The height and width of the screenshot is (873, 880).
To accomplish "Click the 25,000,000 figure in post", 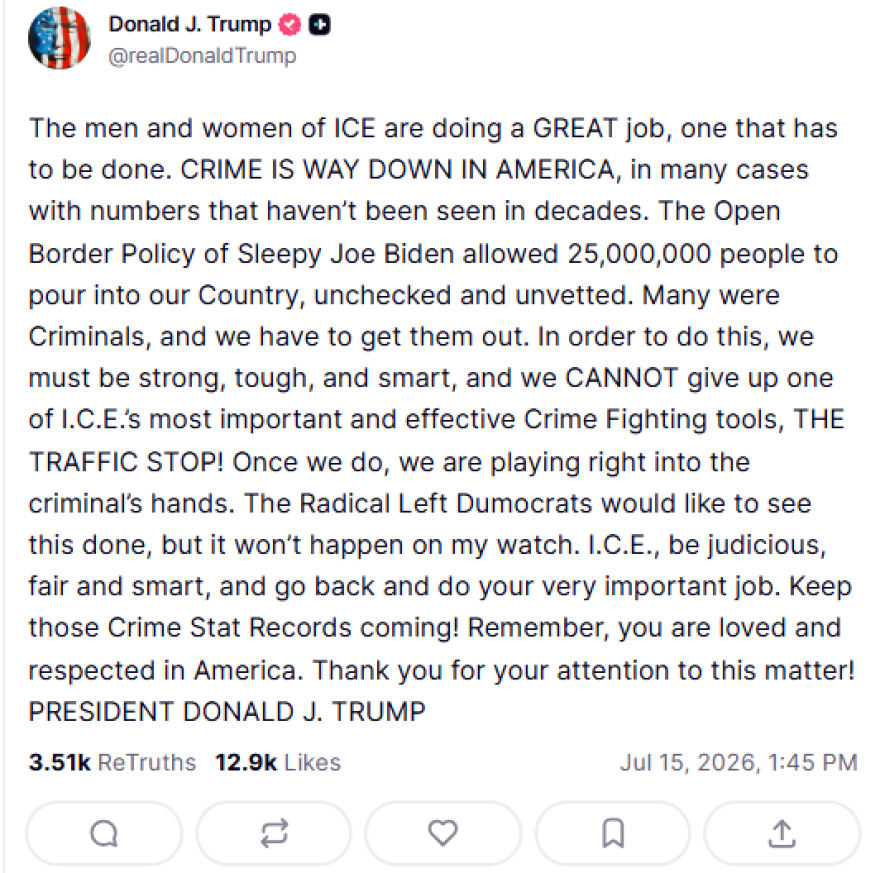I will click(x=639, y=254).
